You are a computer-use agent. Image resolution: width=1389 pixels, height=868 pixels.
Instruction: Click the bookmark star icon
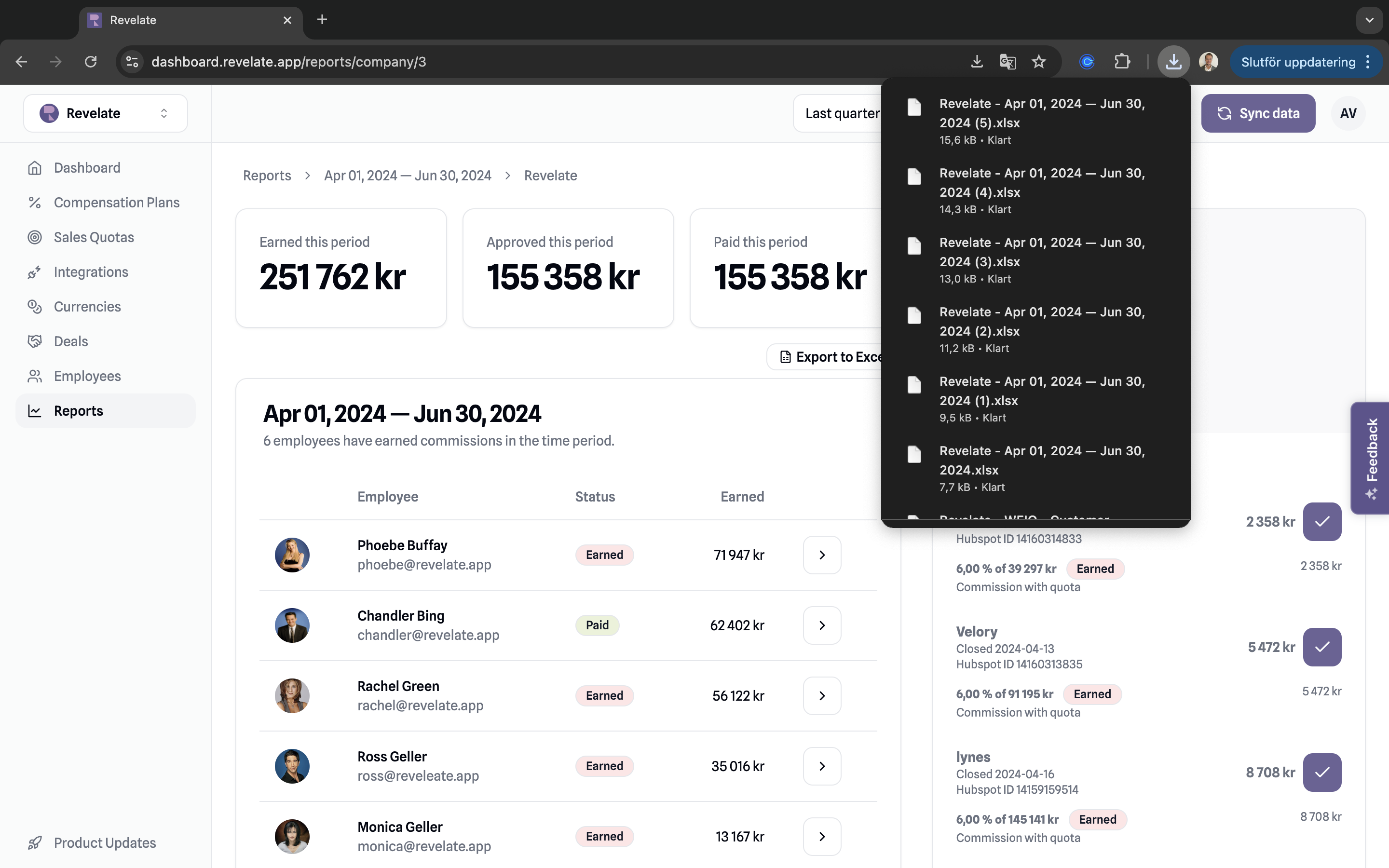coord(1038,61)
